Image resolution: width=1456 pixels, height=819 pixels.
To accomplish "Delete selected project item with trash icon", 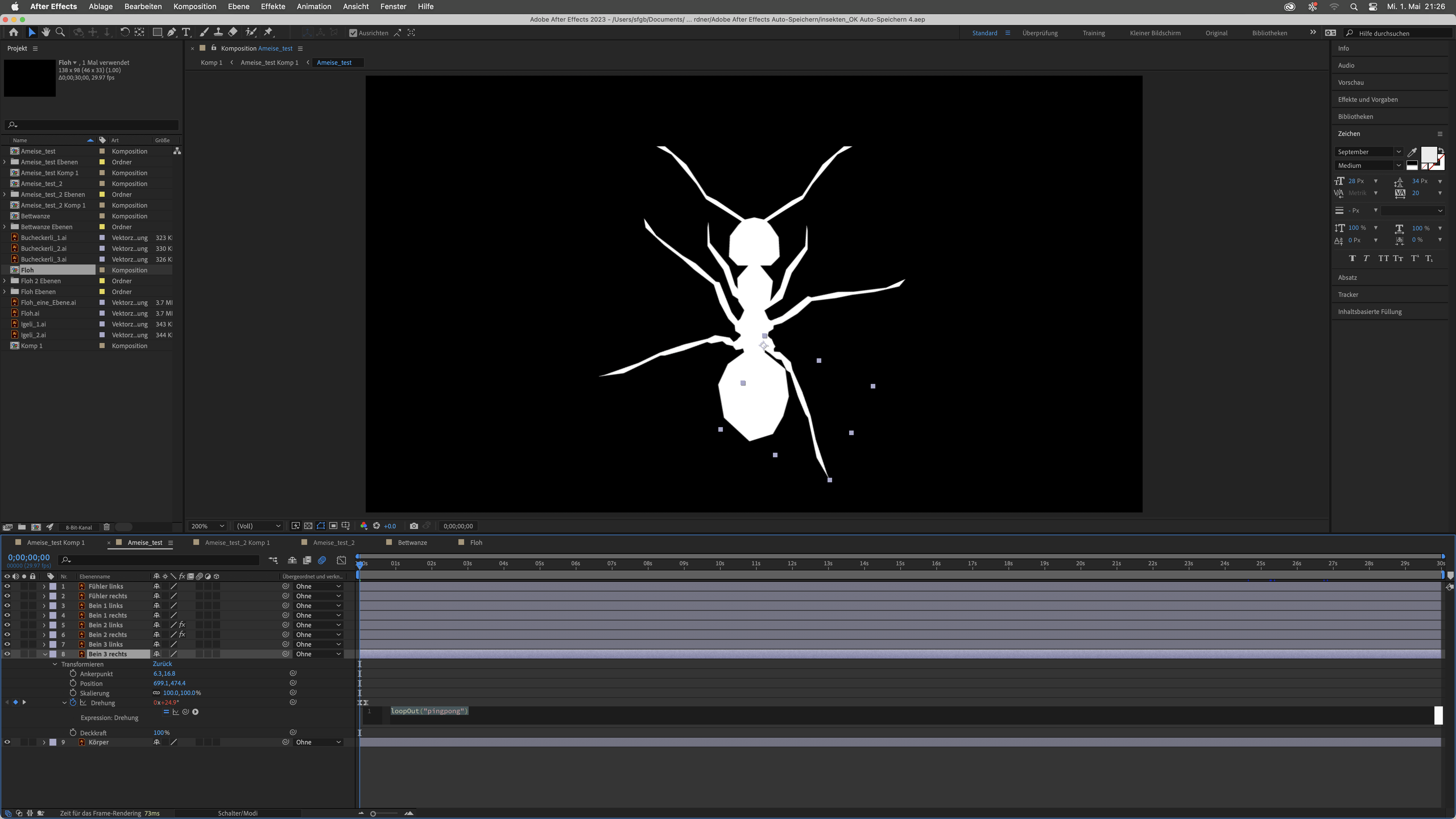I will [106, 527].
